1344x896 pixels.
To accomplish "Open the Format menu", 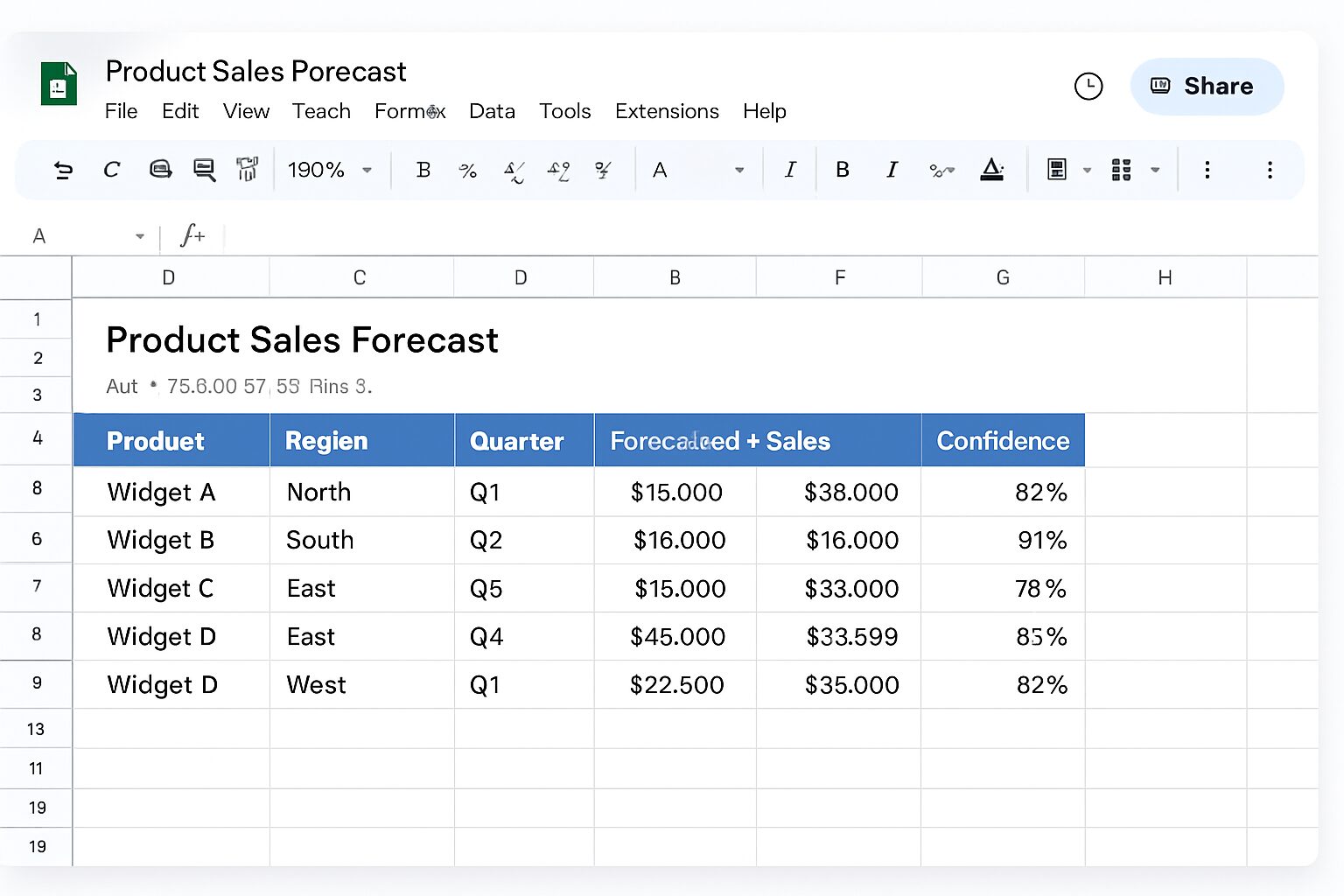I will (x=410, y=111).
